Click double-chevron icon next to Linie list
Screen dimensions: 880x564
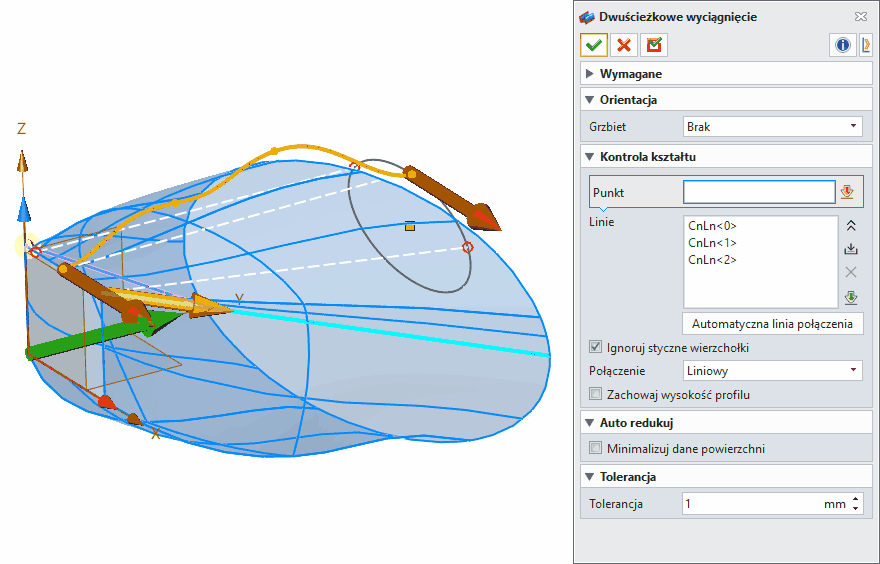click(x=851, y=227)
